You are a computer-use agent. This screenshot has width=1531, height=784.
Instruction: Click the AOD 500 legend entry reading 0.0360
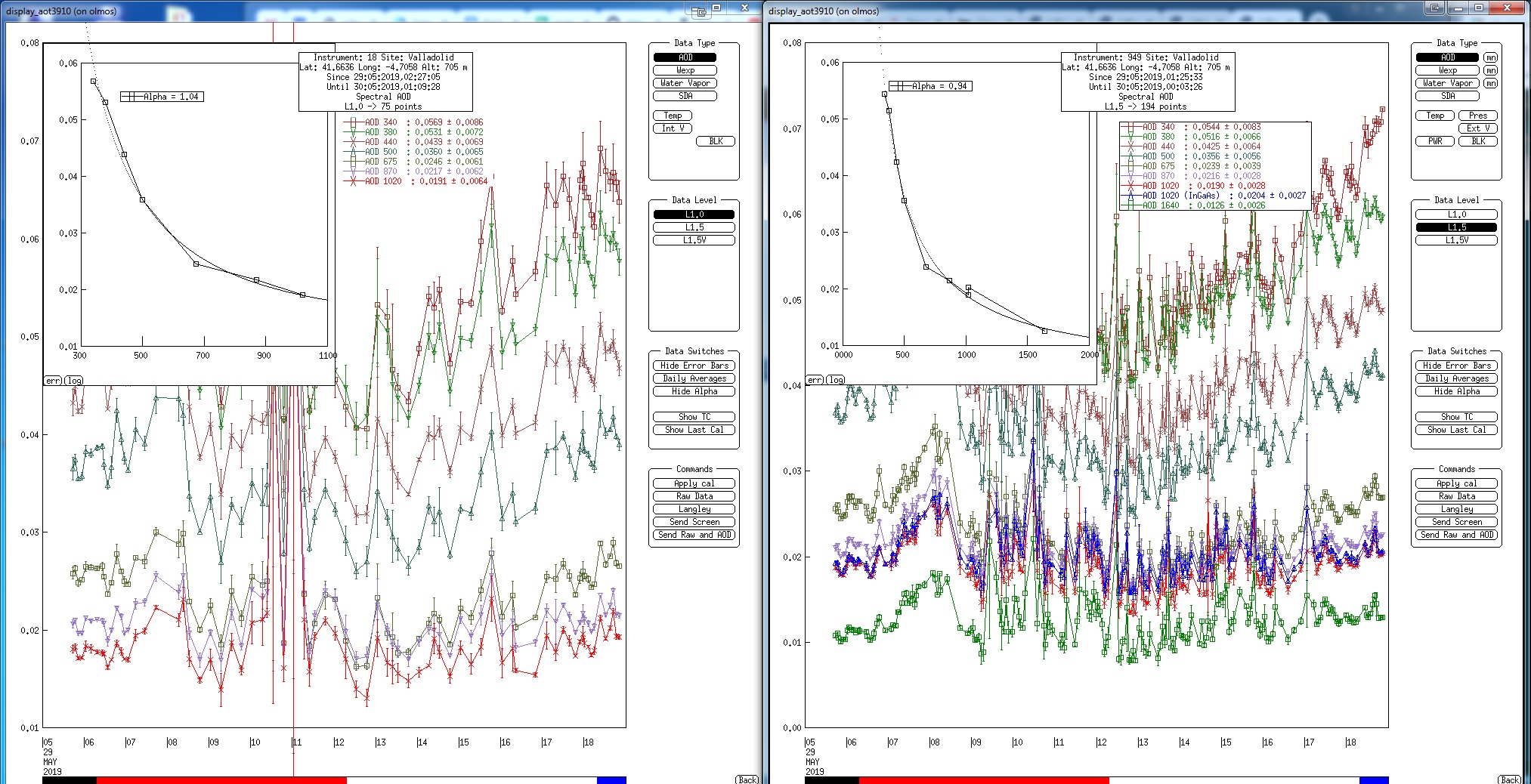[x=413, y=152]
